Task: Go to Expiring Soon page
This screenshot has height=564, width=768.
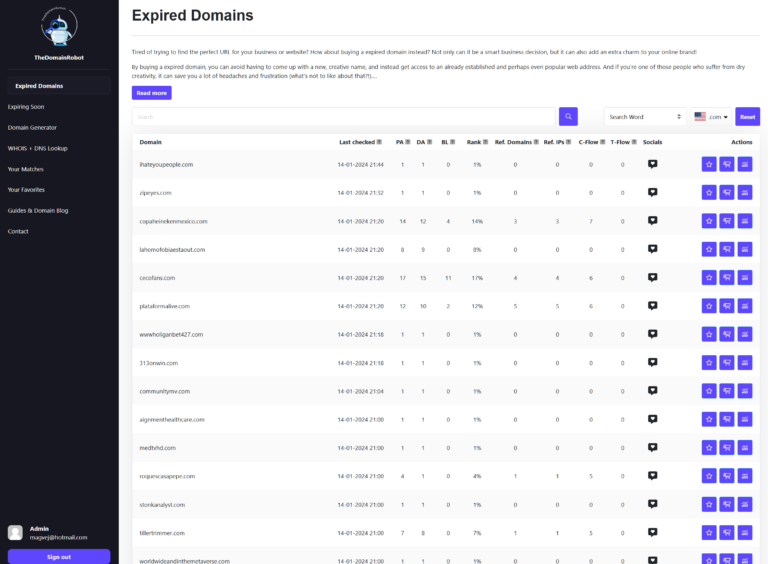Action: click(26, 107)
